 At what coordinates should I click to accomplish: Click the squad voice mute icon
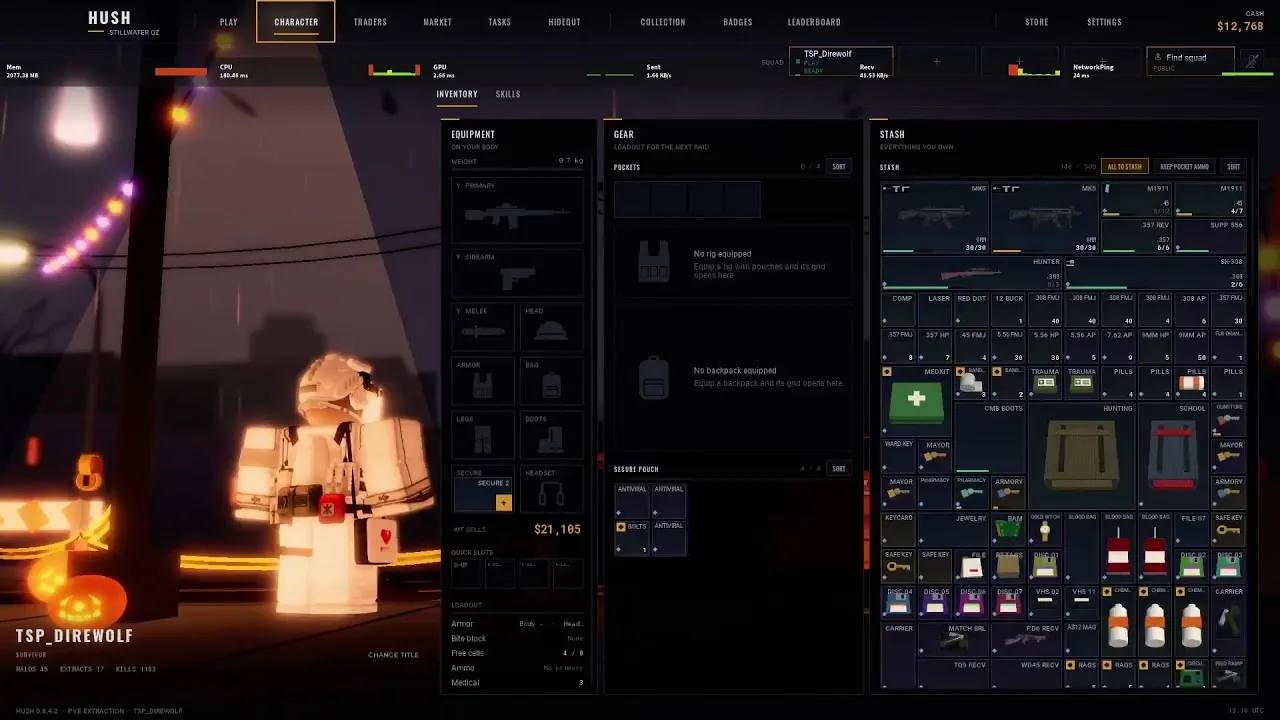click(x=1252, y=61)
